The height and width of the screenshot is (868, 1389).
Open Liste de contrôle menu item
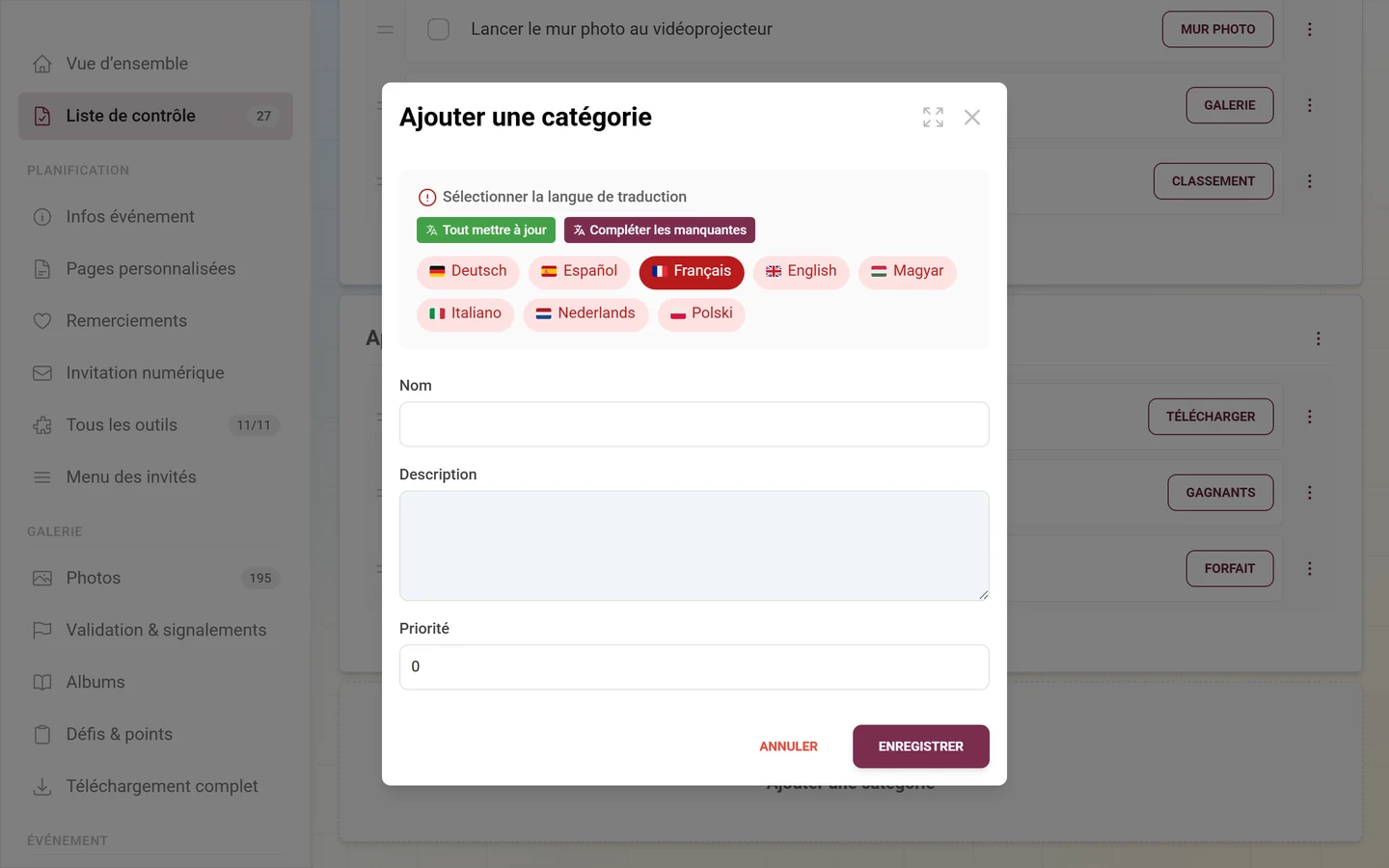pos(155,116)
